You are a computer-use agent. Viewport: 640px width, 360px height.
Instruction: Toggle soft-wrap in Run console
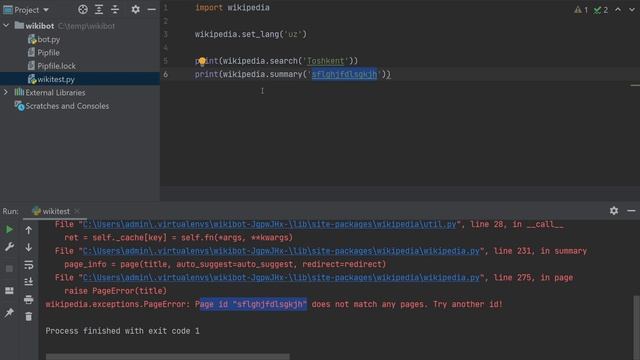(x=29, y=265)
